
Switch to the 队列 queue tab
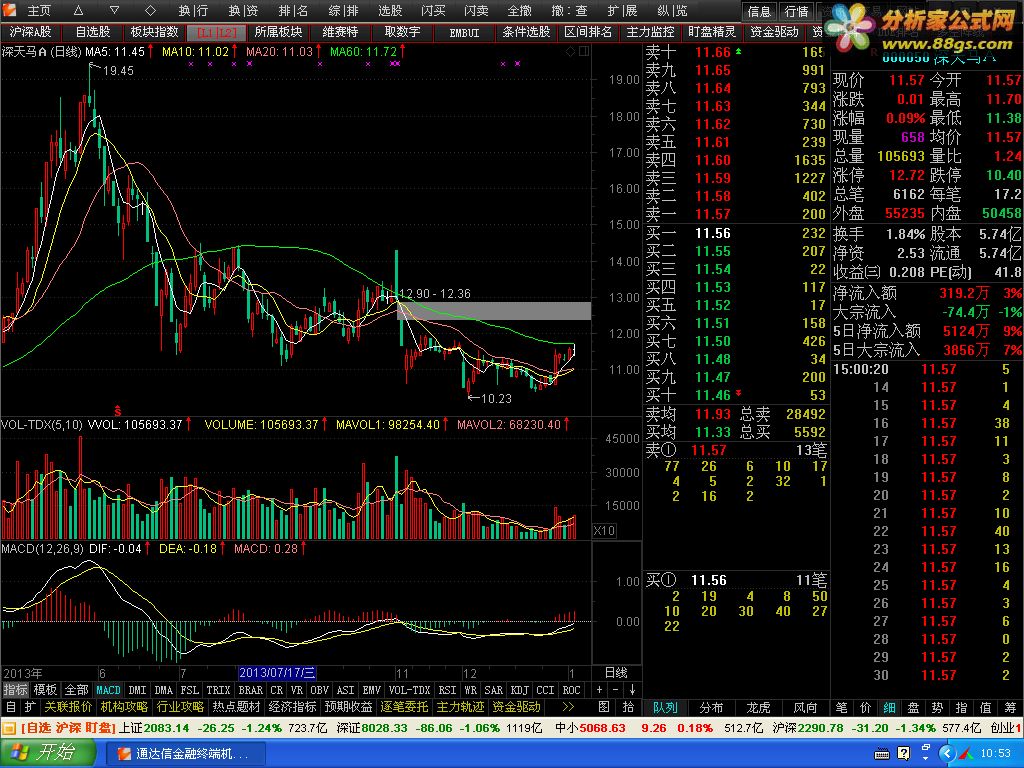click(665, 707)
